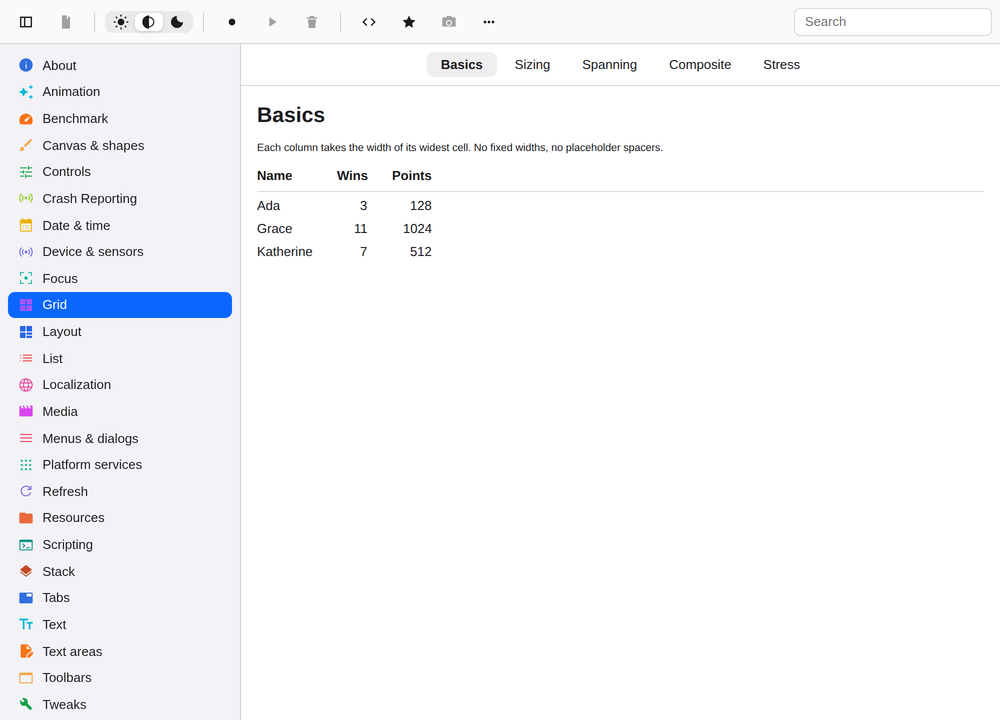Click the document page icon in toolbar
Screen dimensions: 1000x720
(x=66, y=22)
